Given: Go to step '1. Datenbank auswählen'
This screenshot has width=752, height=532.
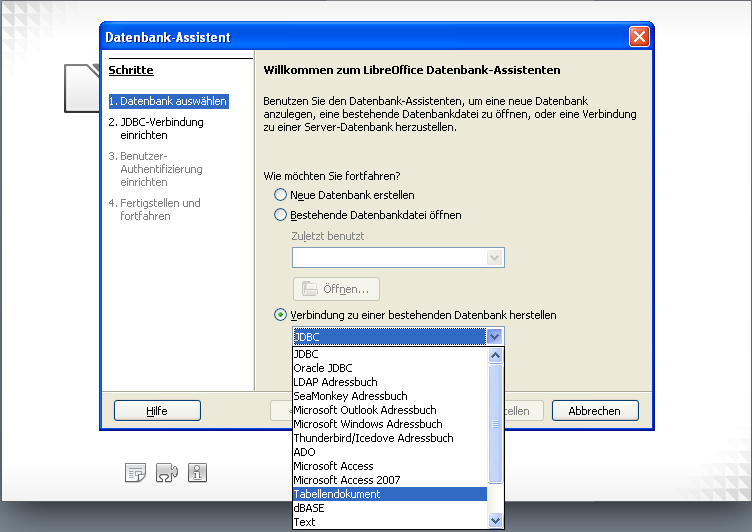Looking at the screenshot, I should tap(168, 101).
